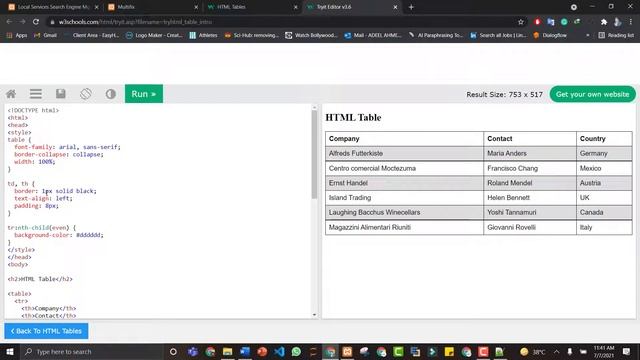Viewport: 640px width, 360px height.
Task: Select the Ernst Handel cell
Action: click(404, 183)
